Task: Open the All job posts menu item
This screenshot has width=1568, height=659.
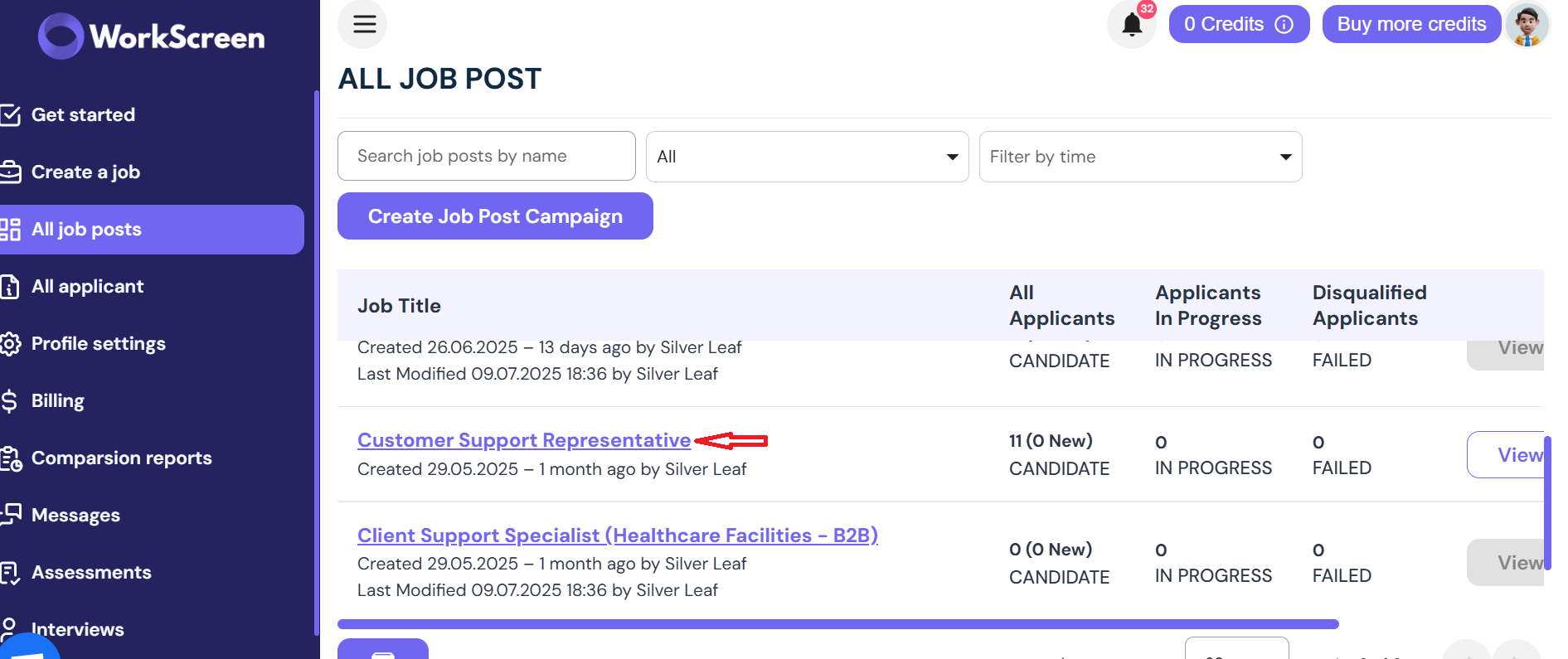Action: click(152, 230)
